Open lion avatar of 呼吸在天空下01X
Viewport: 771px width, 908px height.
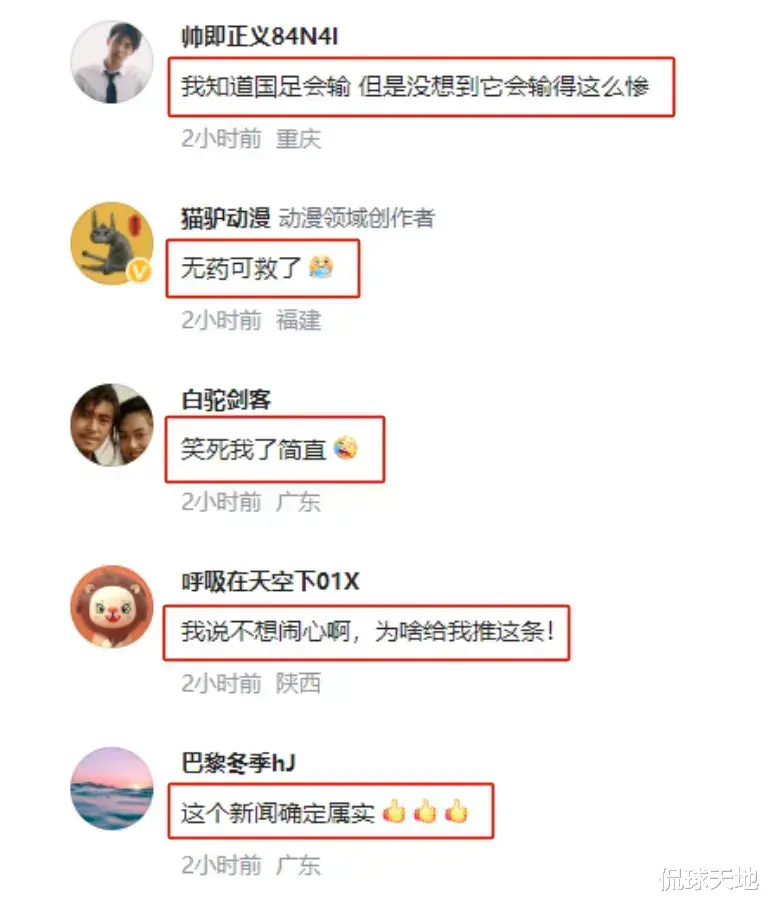[x=112, y=606]
